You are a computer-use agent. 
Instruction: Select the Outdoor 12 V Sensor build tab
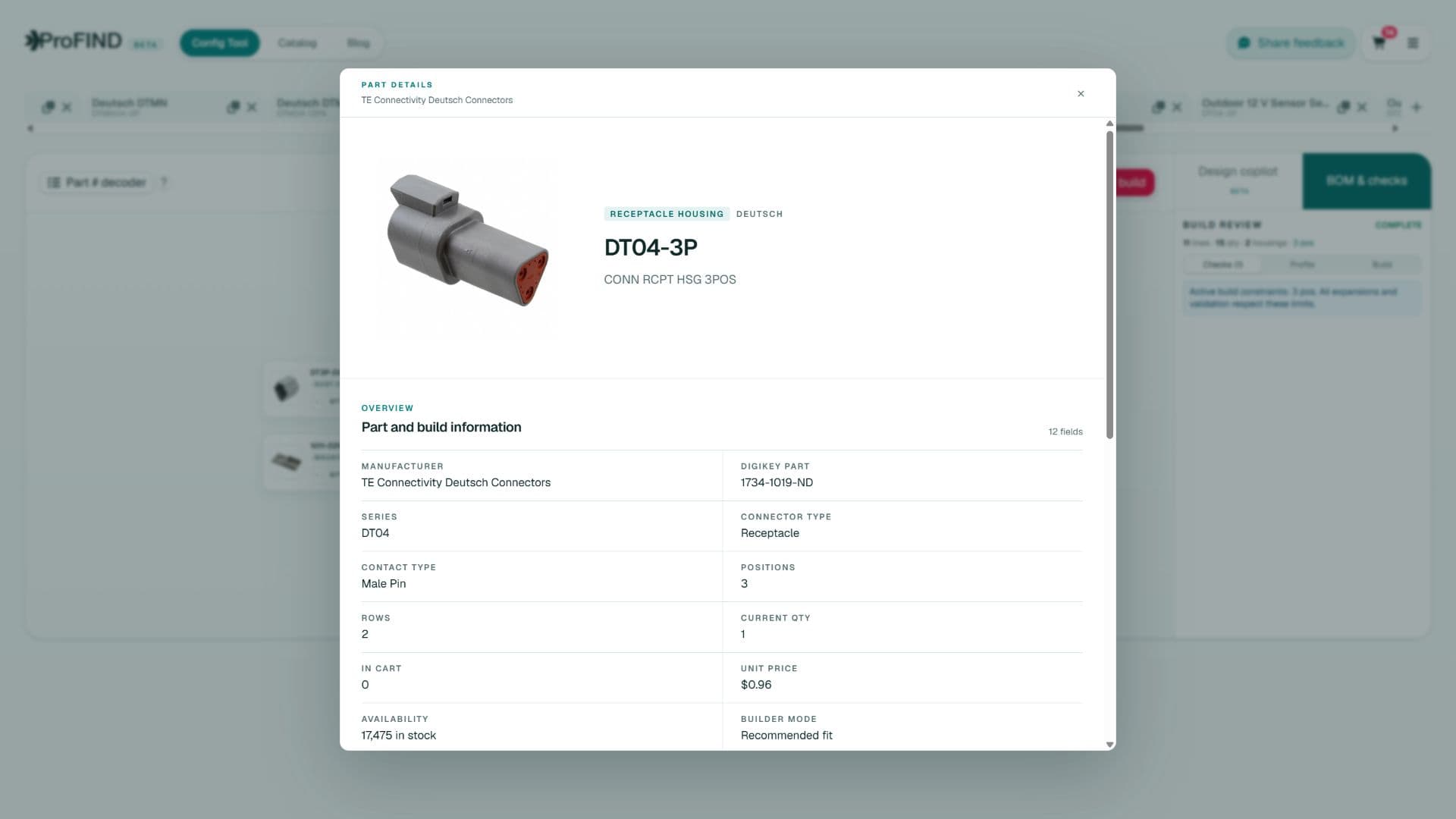click(x=1265, y=107)
